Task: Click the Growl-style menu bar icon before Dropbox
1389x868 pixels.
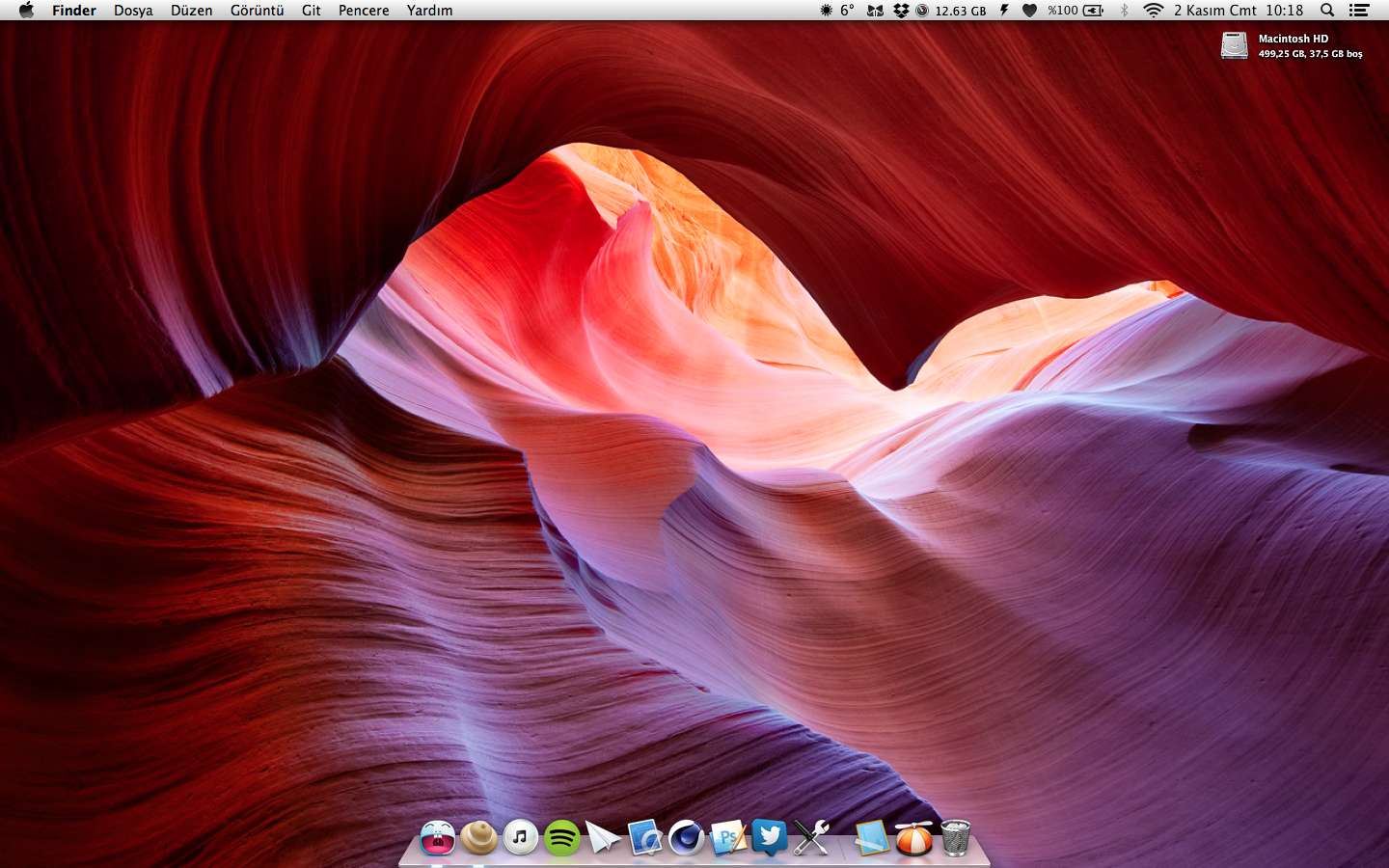Action: (875, 11)
